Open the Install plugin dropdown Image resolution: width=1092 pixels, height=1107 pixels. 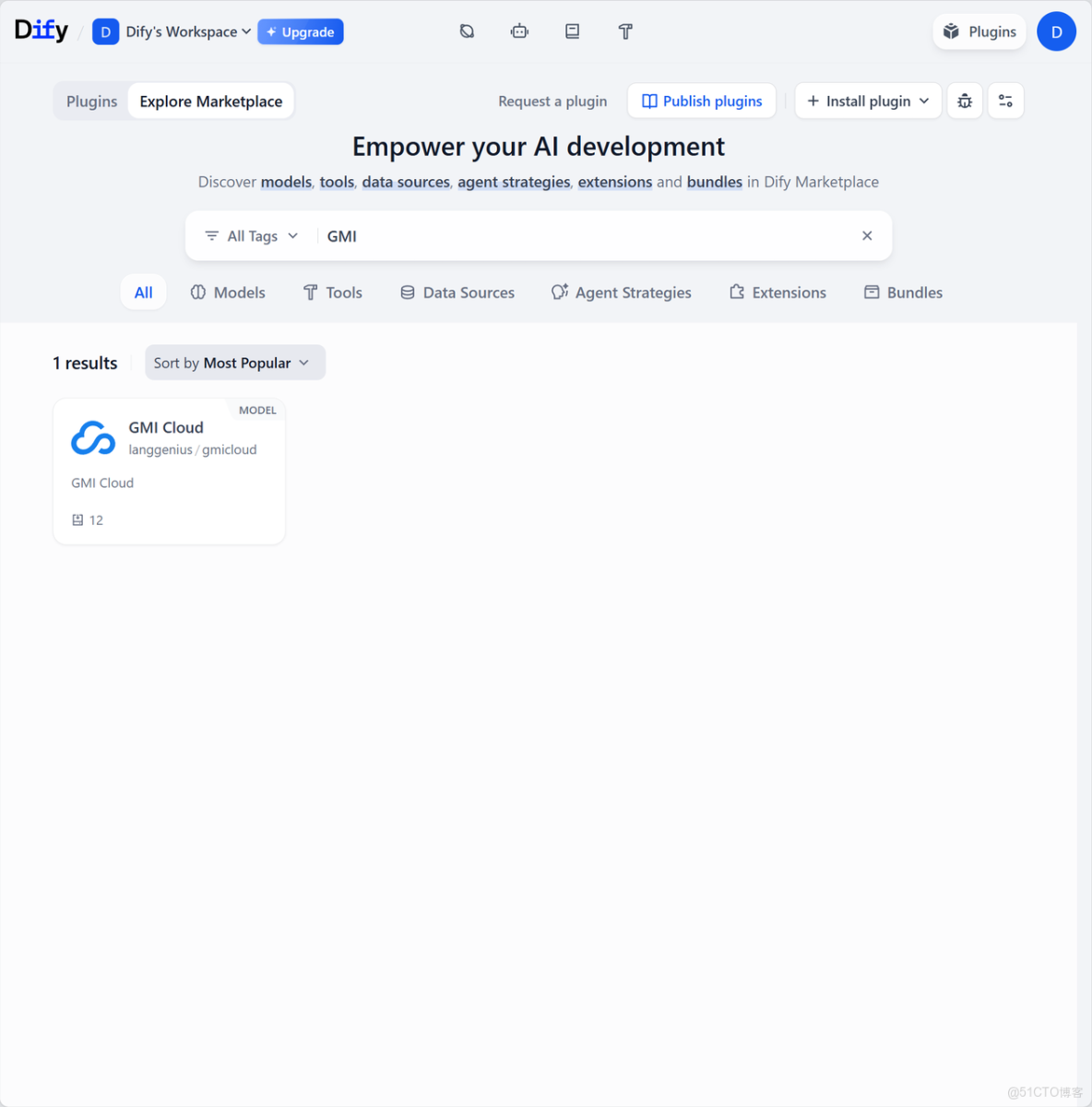[x=867, y=101]
